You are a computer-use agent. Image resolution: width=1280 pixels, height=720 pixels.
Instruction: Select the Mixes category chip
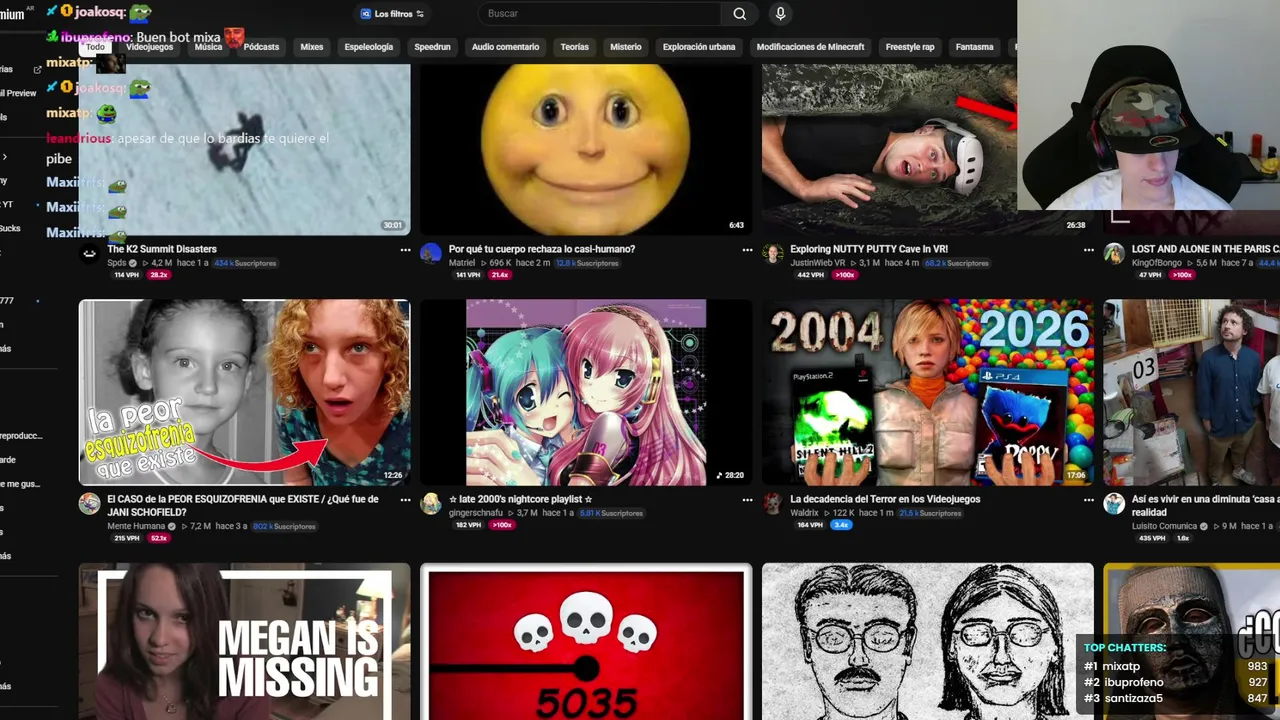pyautogui.click(x=312, y=47)
